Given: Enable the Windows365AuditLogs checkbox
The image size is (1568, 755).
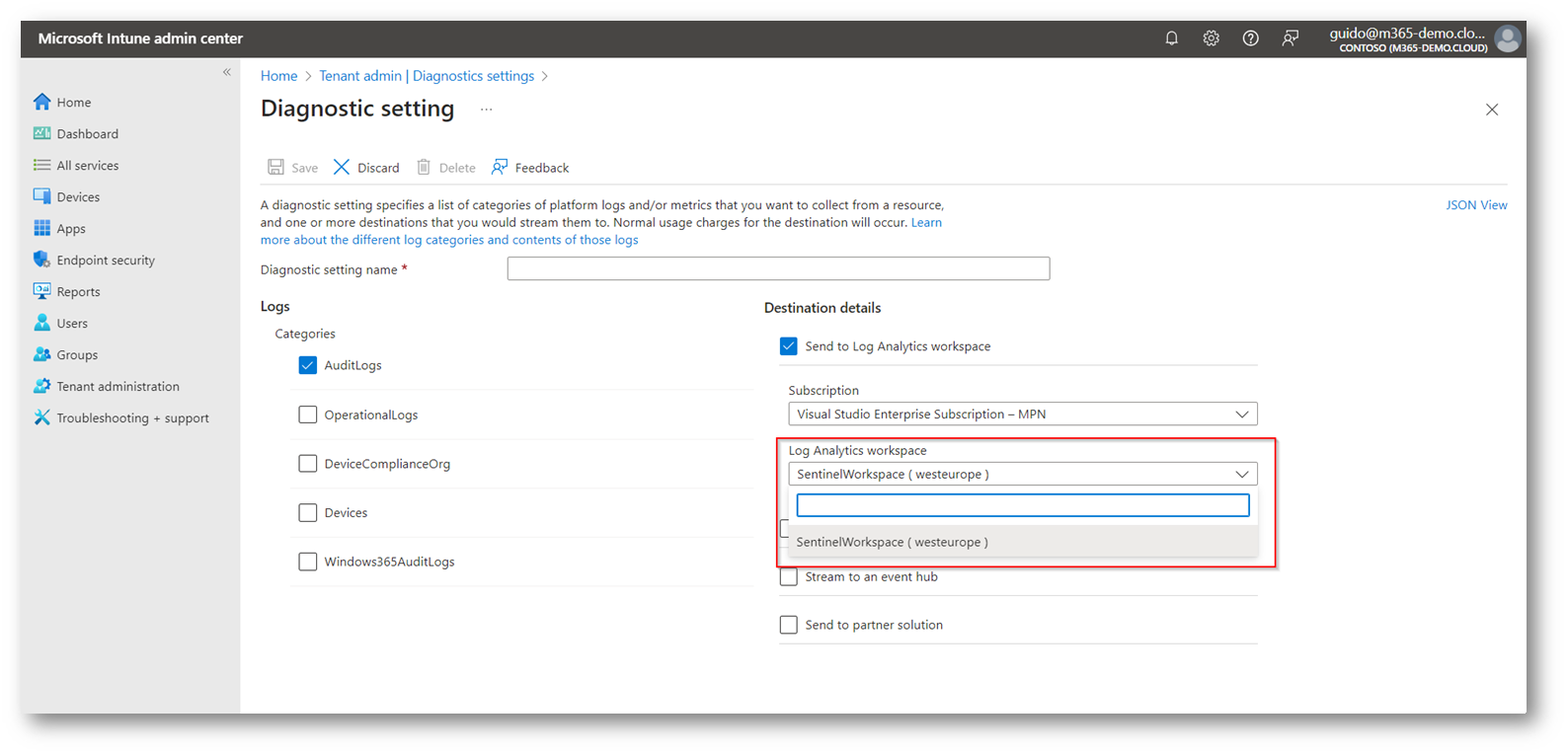Looking at the screenshot, I should [308, 562].
